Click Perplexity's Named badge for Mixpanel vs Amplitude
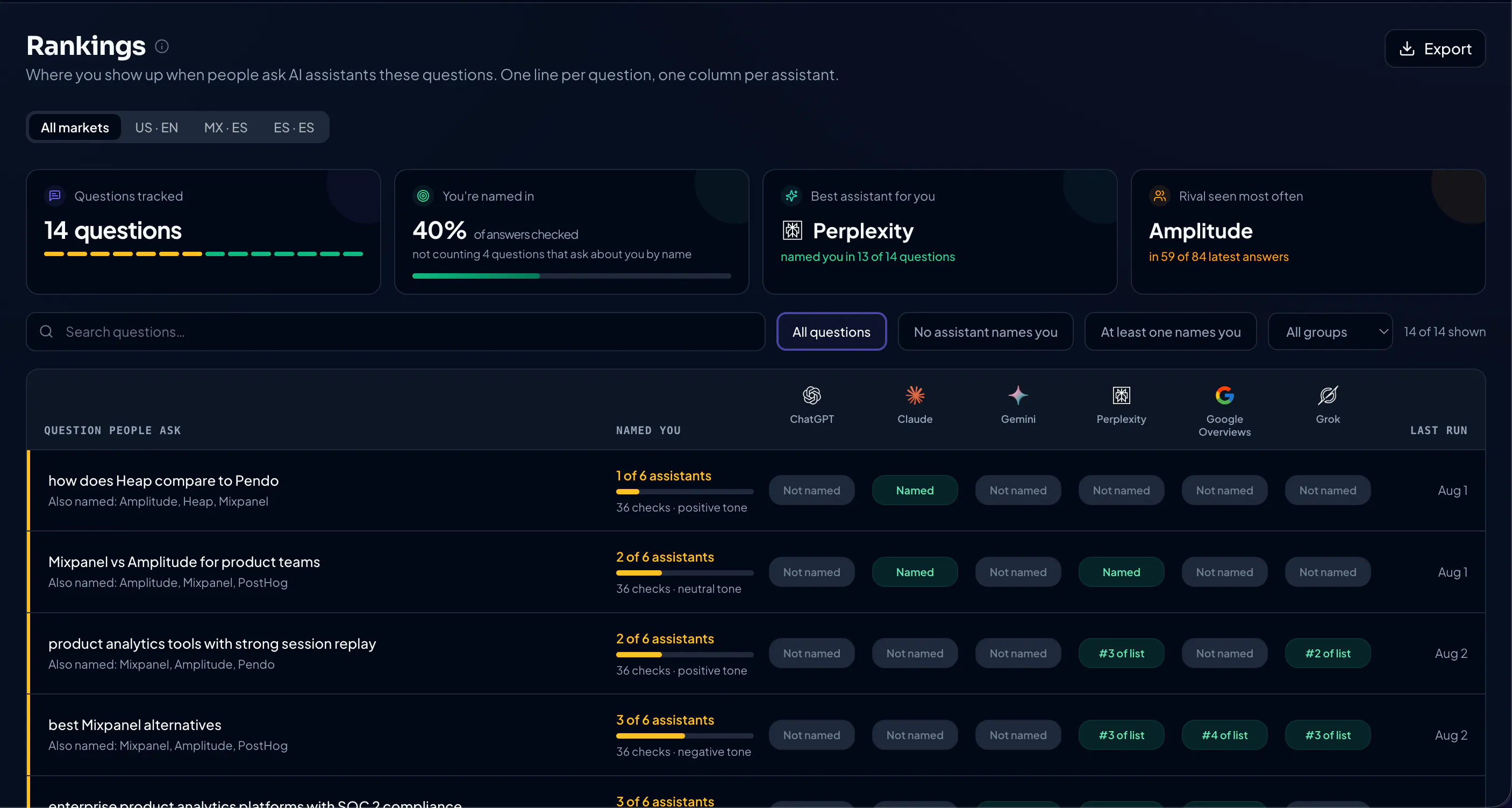1512x808 pixels. (x=1121, y=572)
